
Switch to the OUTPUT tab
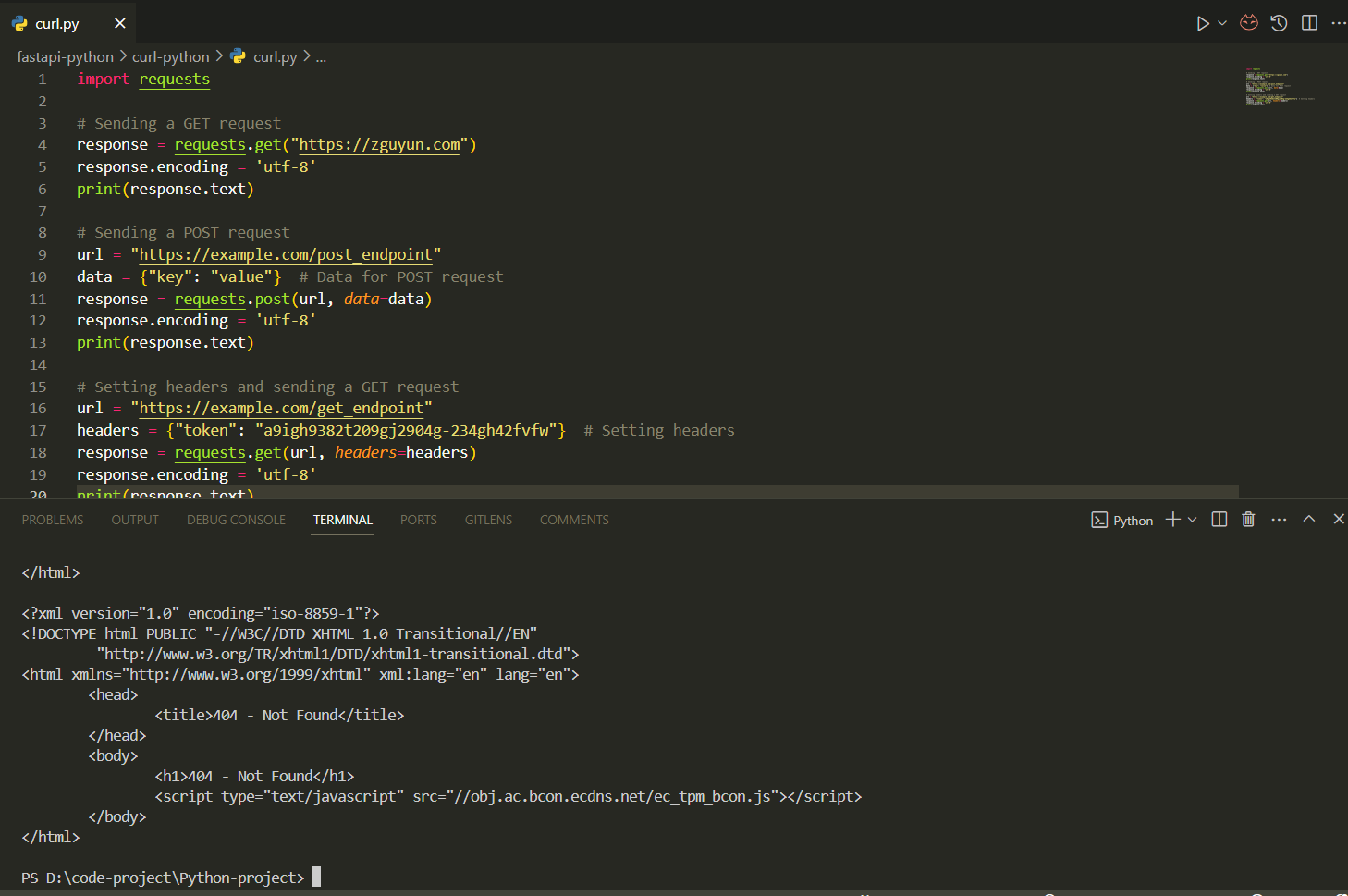pos(135,520)
